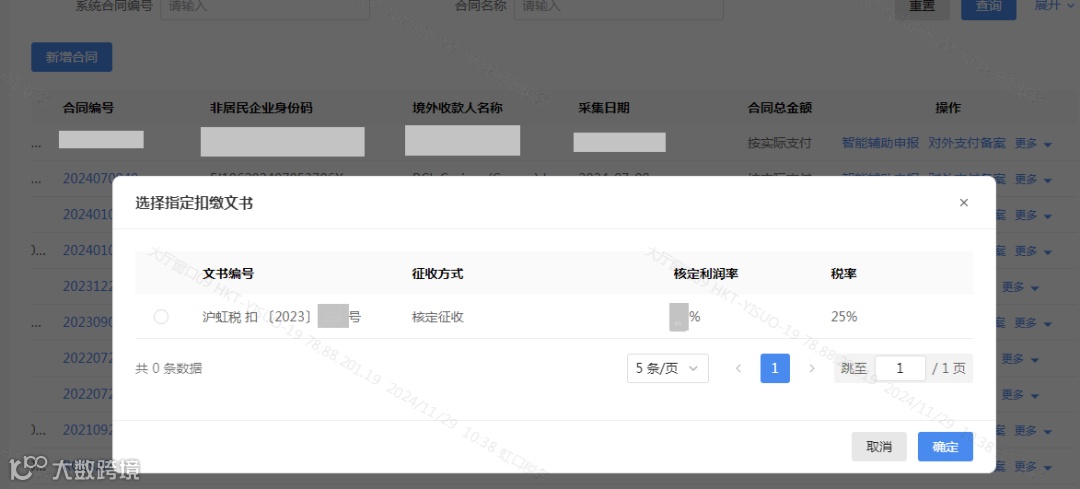Viewport: 1080px width, 489px height.
Task: Click the 操作 column header in background
Action: point(948,108)
